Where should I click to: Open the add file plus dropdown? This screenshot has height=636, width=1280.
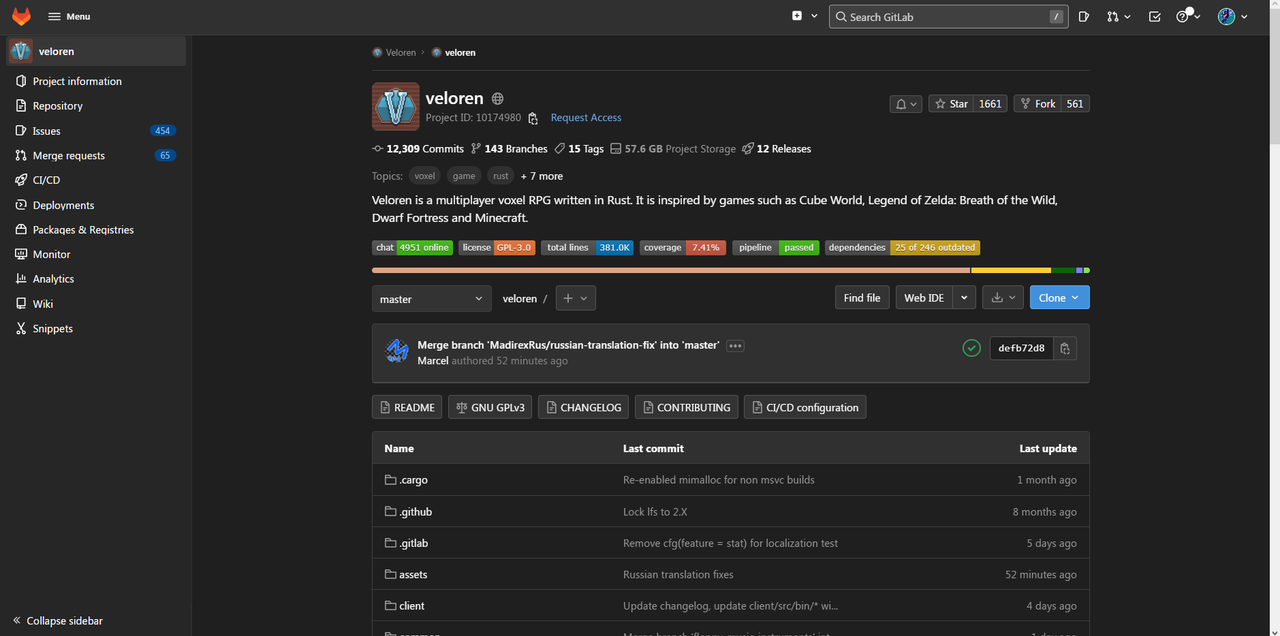576,298
